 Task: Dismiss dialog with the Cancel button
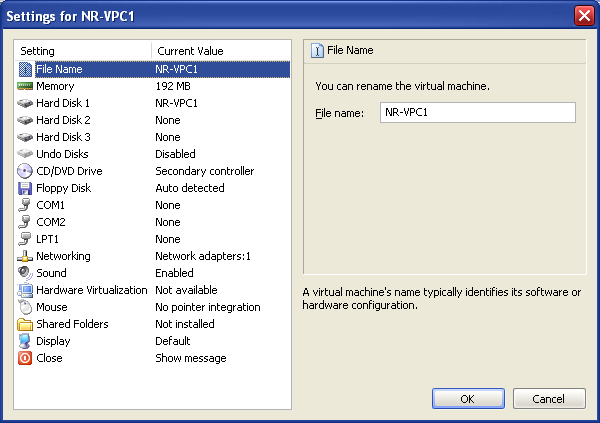point(549,399)
